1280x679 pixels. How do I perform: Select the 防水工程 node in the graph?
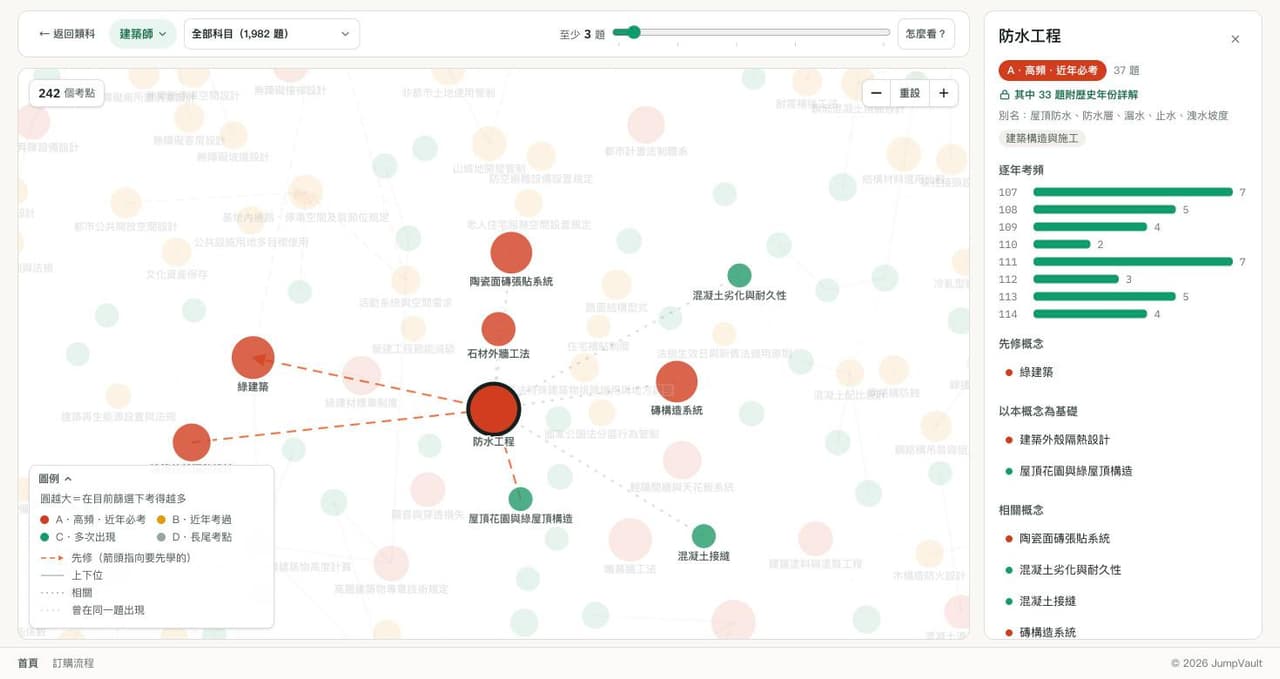click(x=494, y=409)
